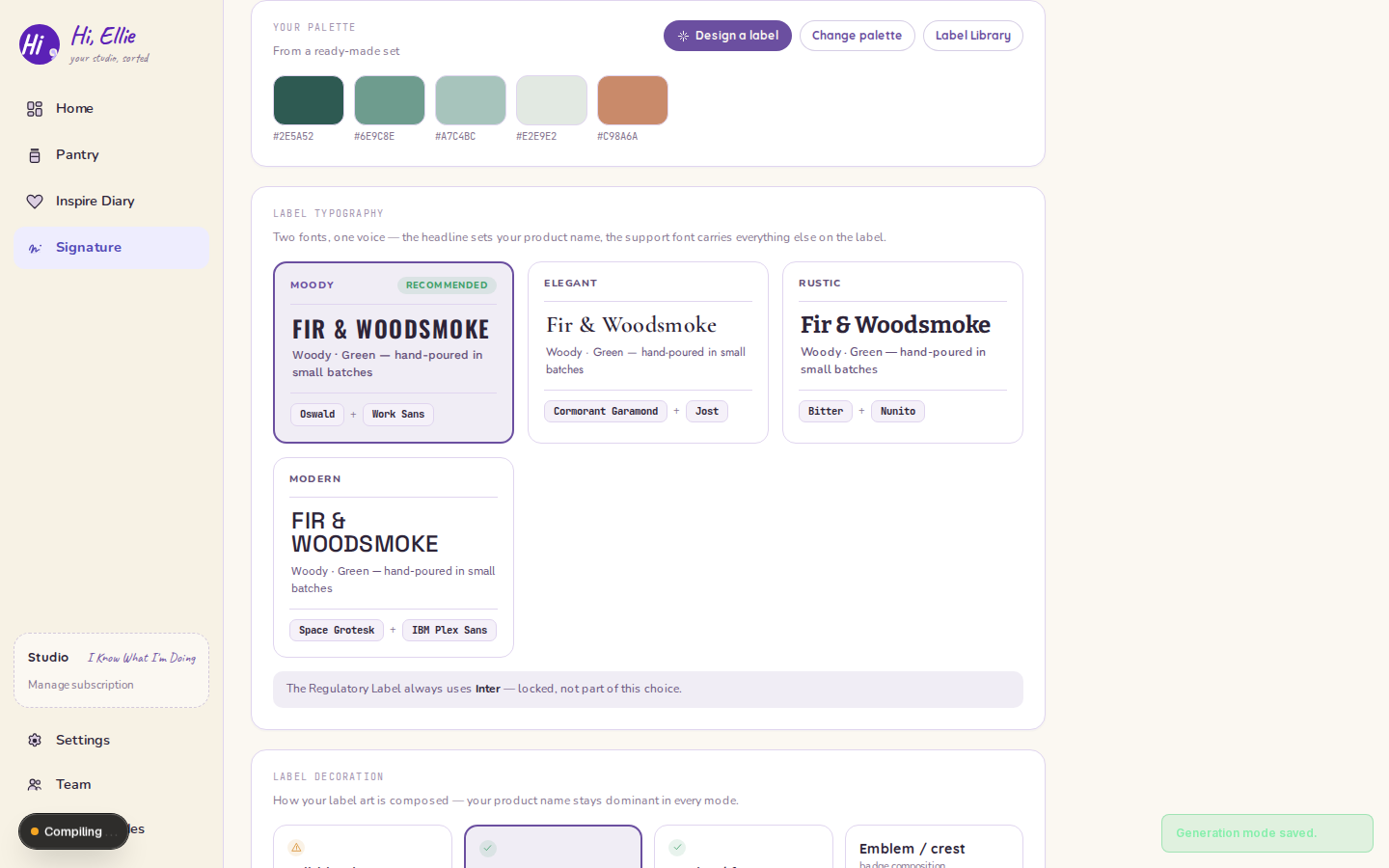Click the Home grid icon in sidebar

coord(35,109)
